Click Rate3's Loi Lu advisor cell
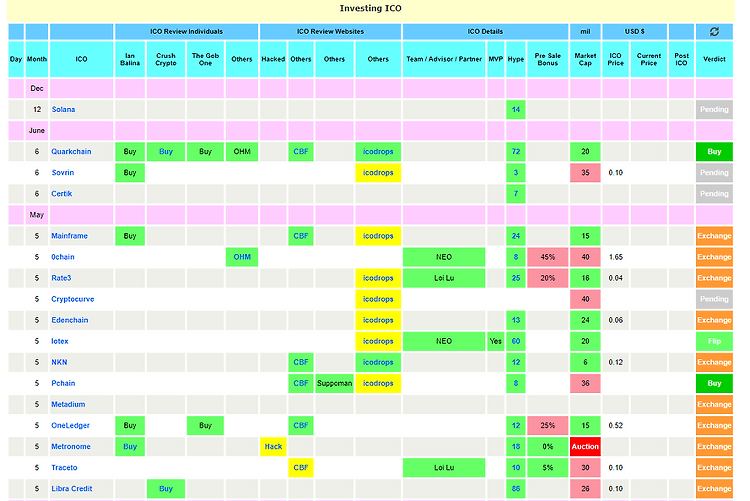The height and width of the screenshot is (501, 750). [444, 278]
